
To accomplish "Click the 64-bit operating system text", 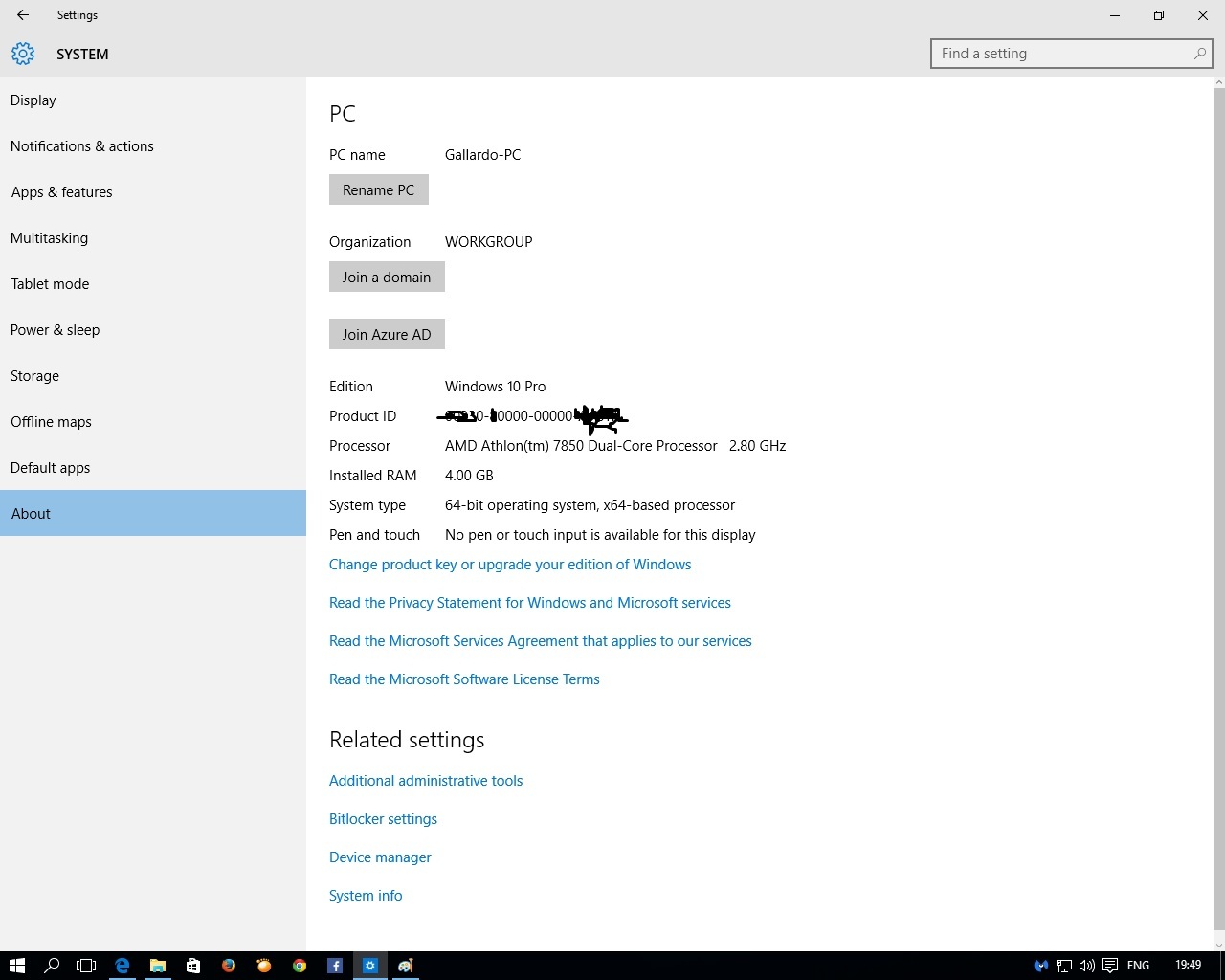I will pyautogui.click(x=590, y=505).
